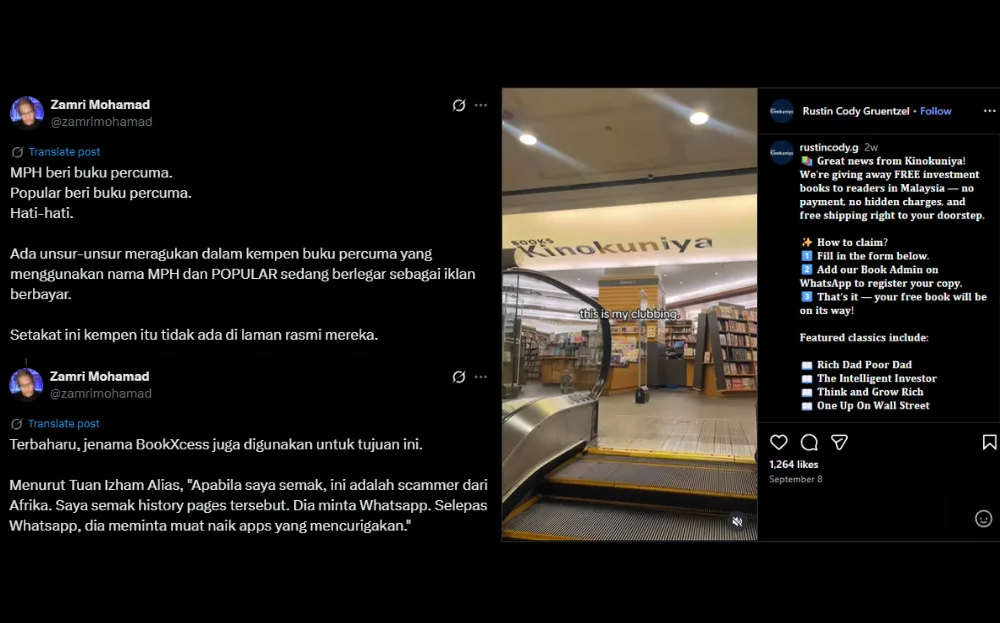
Task: Save the post with the bookmark icon
Action: click(x=989, y=442)
